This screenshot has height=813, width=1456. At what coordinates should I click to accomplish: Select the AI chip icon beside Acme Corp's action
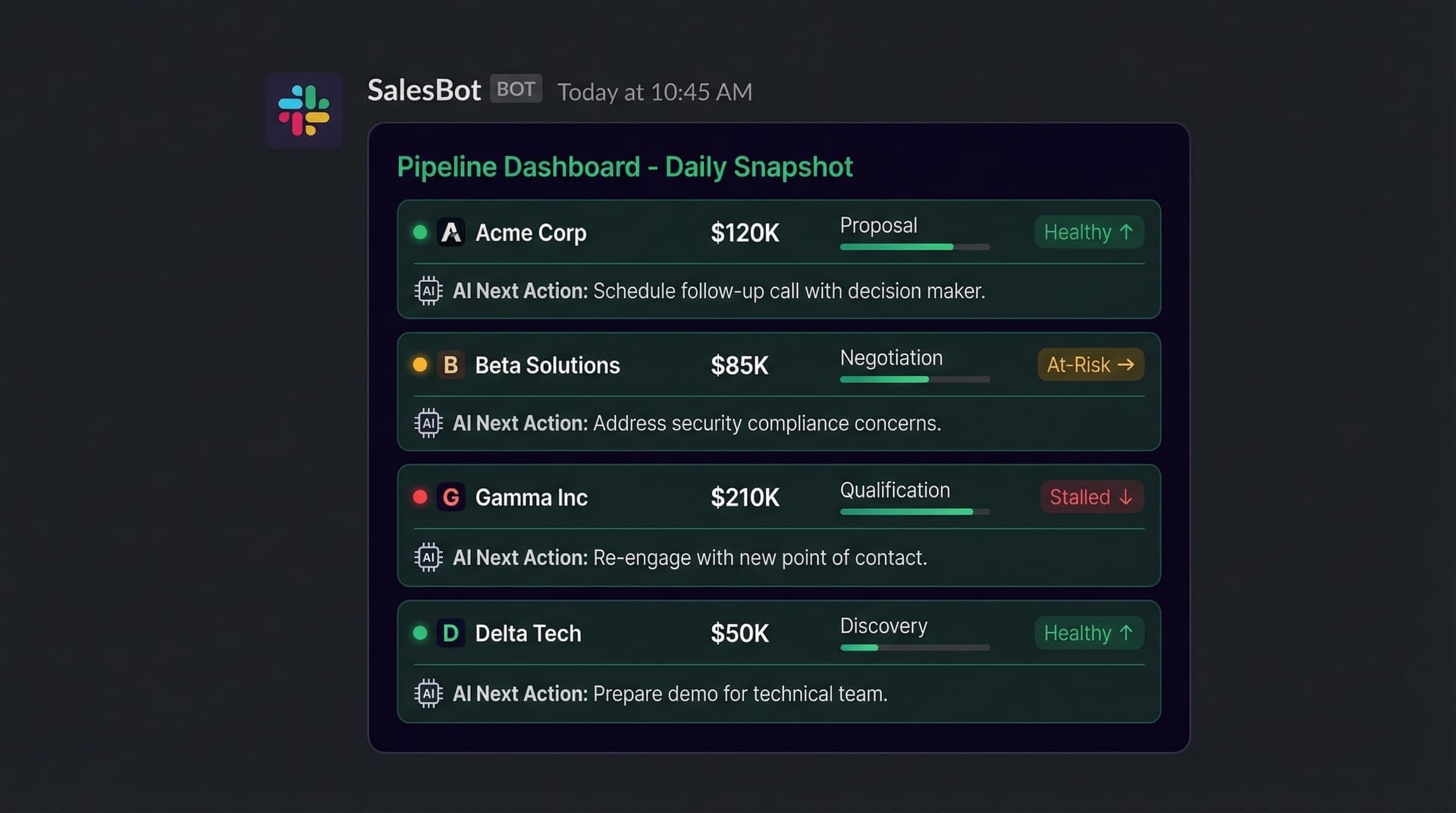428,290
